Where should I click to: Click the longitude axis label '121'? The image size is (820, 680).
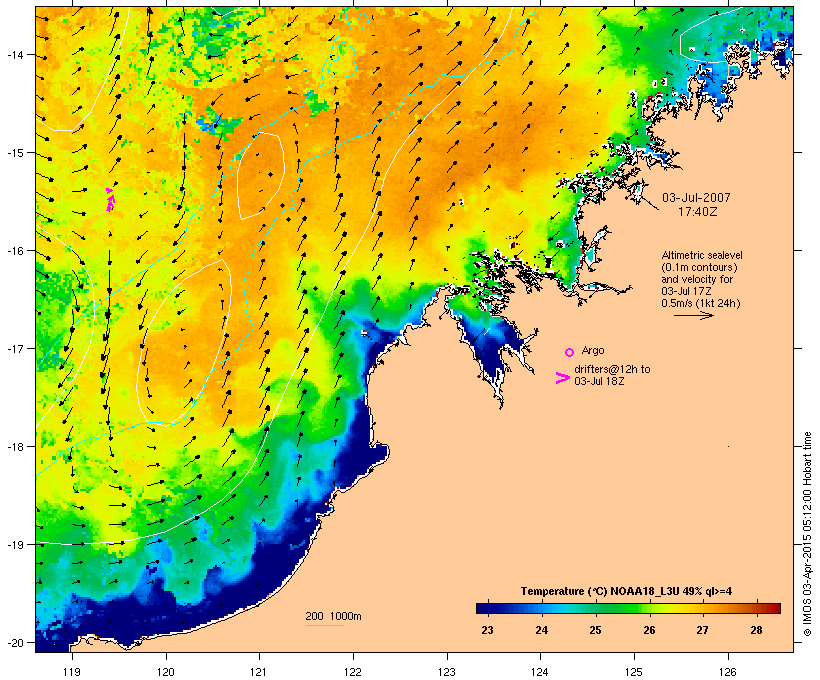[259, 672]
